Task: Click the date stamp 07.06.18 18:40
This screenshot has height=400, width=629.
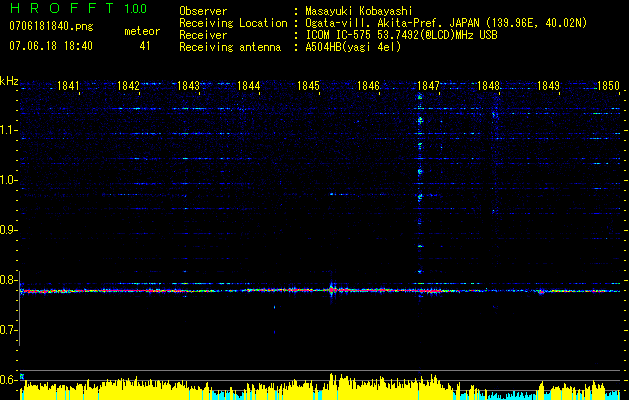Action: tap(51, 46)
